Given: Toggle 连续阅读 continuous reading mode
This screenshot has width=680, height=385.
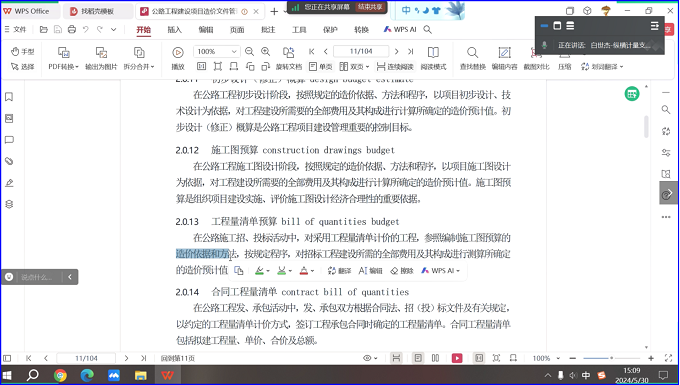Looking at the screenshot, I should [395, 66].
